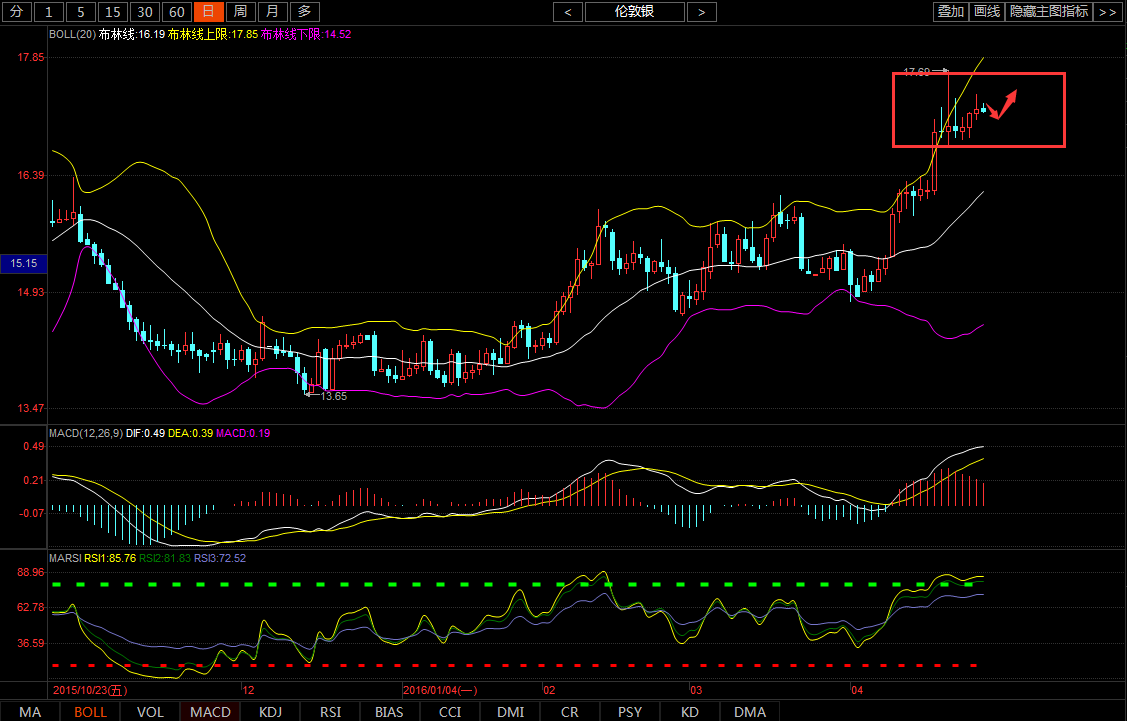Viewport: 1127px width, 721px height.
Task: Select the 5-minute period button
Action: coord(82,12)
